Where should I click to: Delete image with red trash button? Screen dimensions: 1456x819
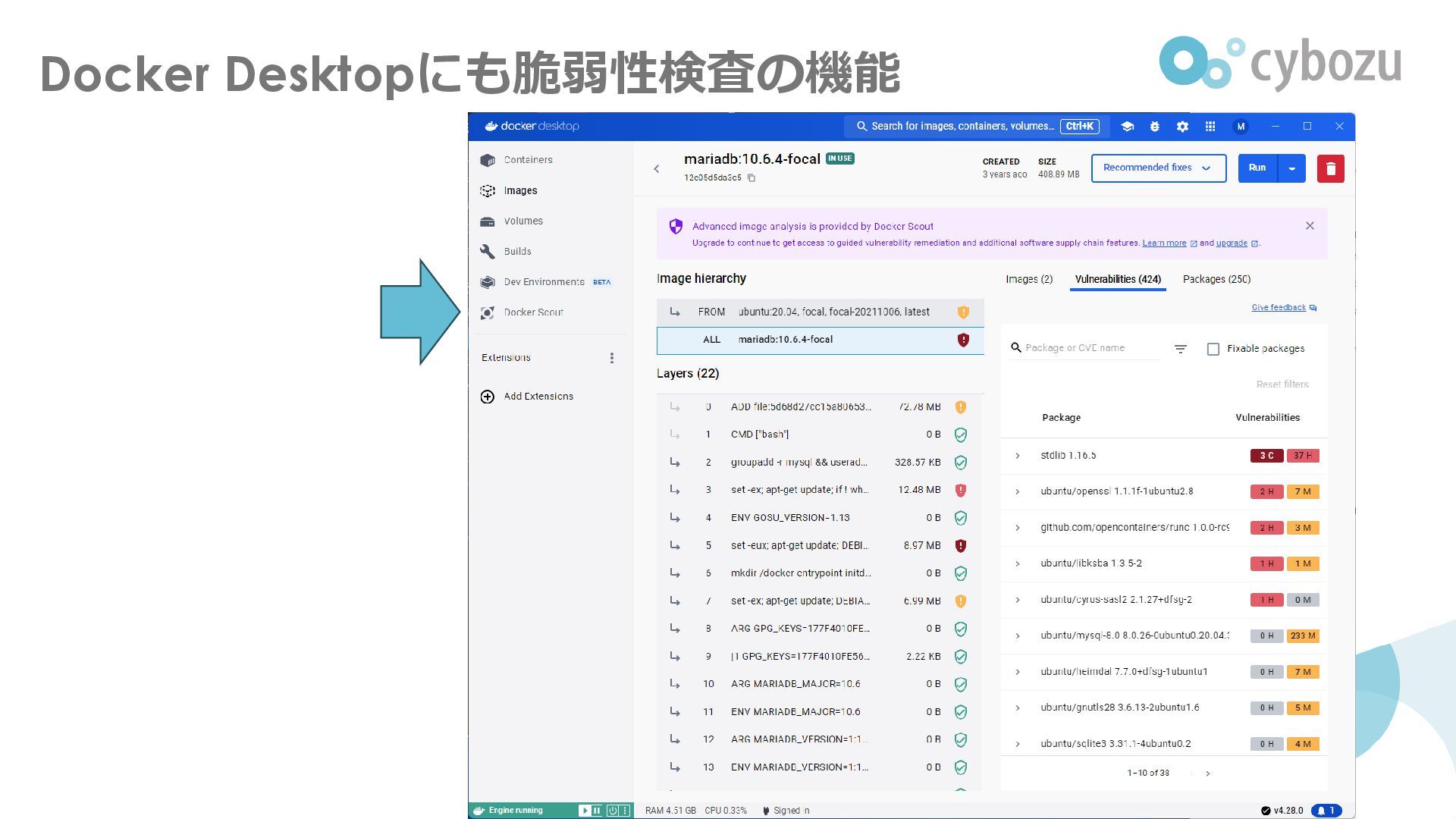(x=1331, y=168)
